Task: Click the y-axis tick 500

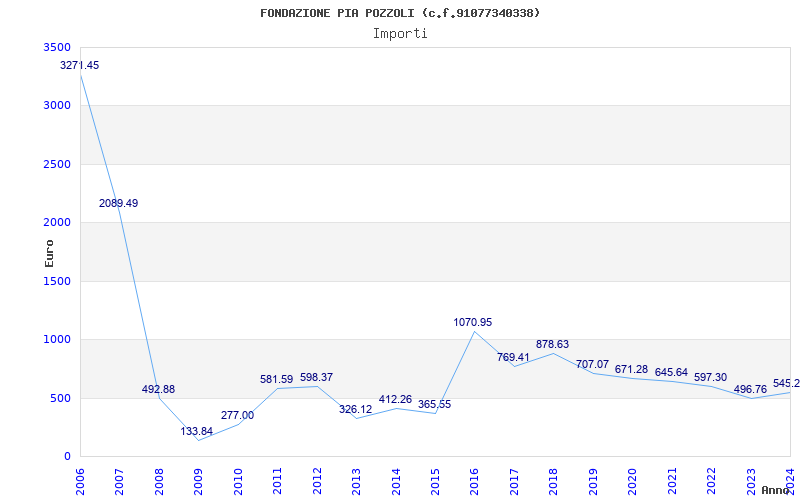Action: pos(61,398)
